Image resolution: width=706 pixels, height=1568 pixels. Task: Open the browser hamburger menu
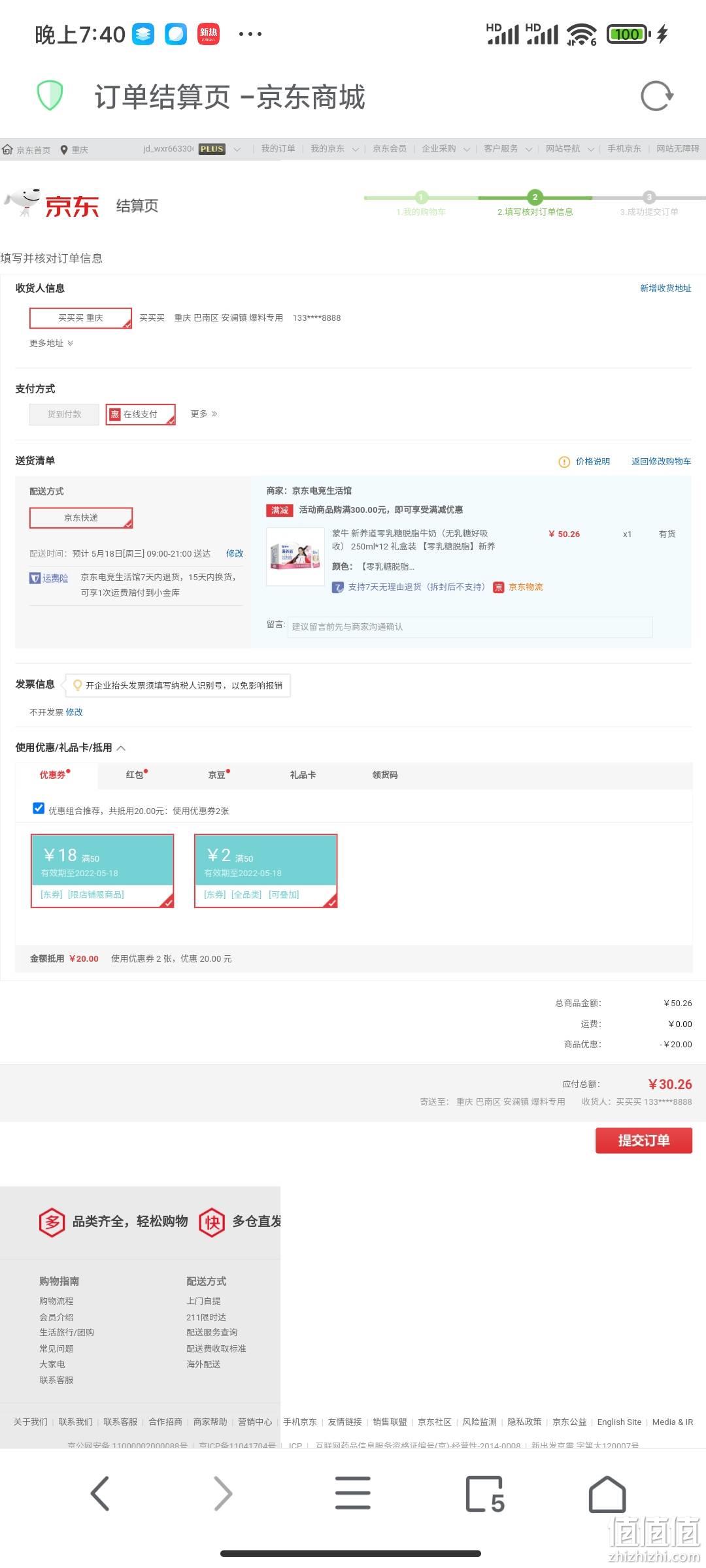tap(353, 1494)
